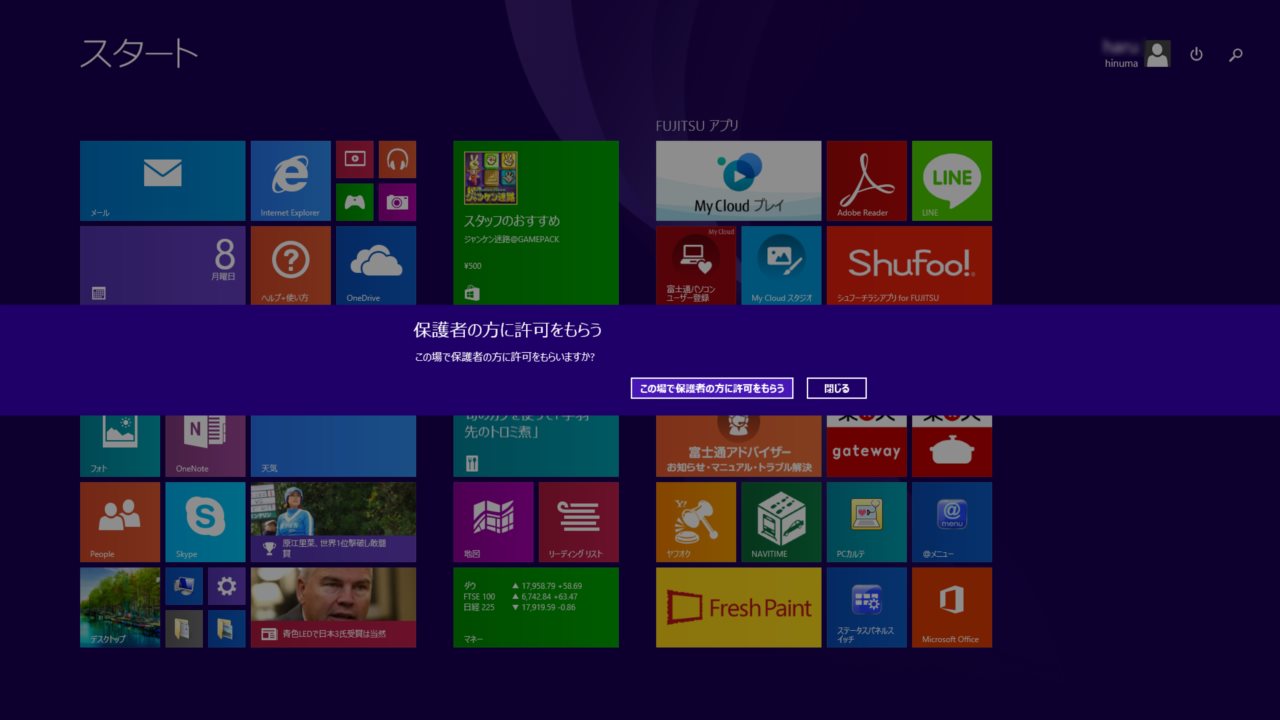The width and height of the screenshot is (1280, 720).
Task: Open the Desktop thumbnail tile
Action: (120, 607)
